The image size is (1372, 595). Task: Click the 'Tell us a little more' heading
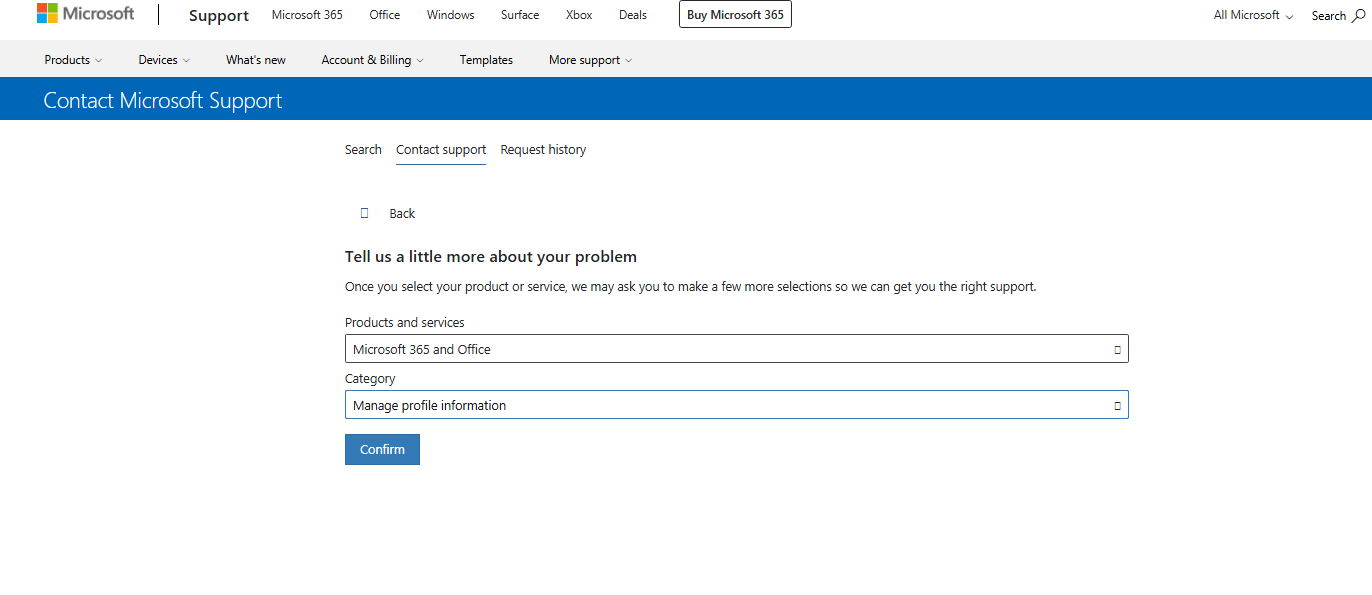(x=491, y=257)
